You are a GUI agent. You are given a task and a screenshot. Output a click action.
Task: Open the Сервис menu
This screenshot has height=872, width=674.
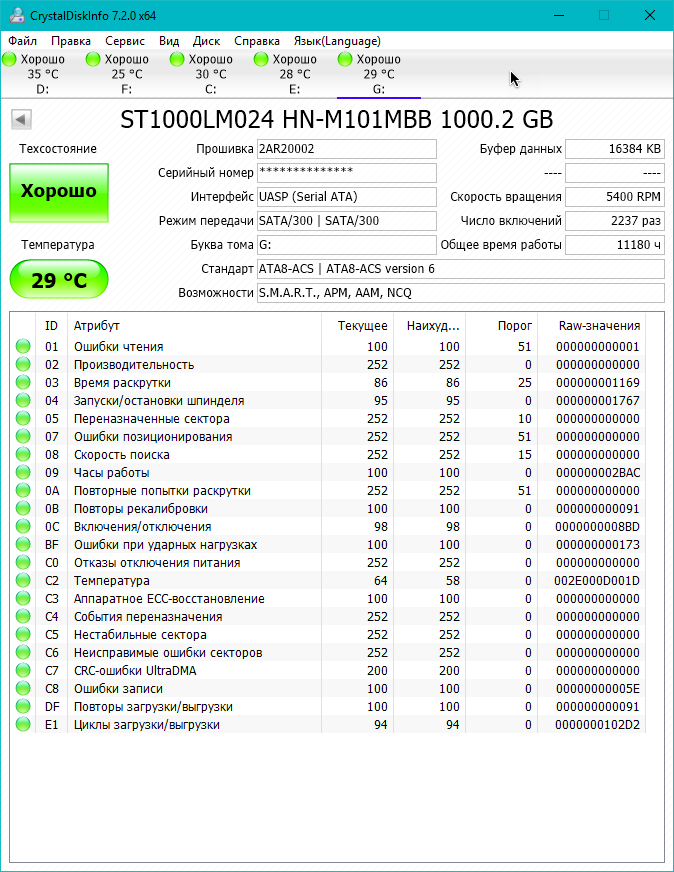tap(125, 41)
